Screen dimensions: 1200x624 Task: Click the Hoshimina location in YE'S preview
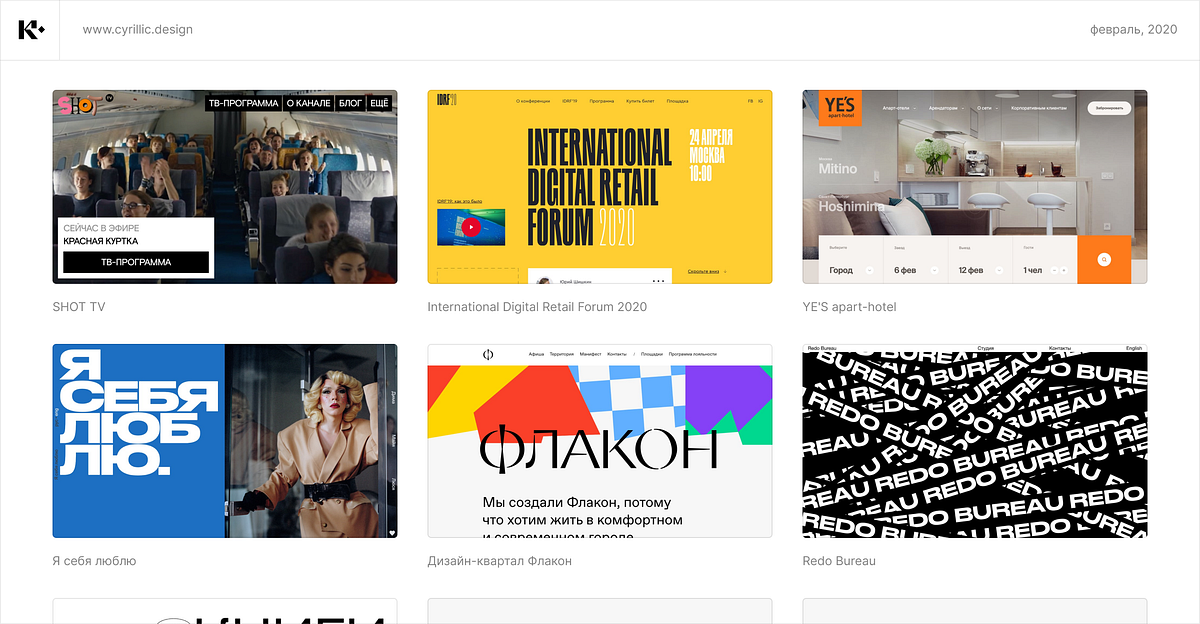click(851, 207)
